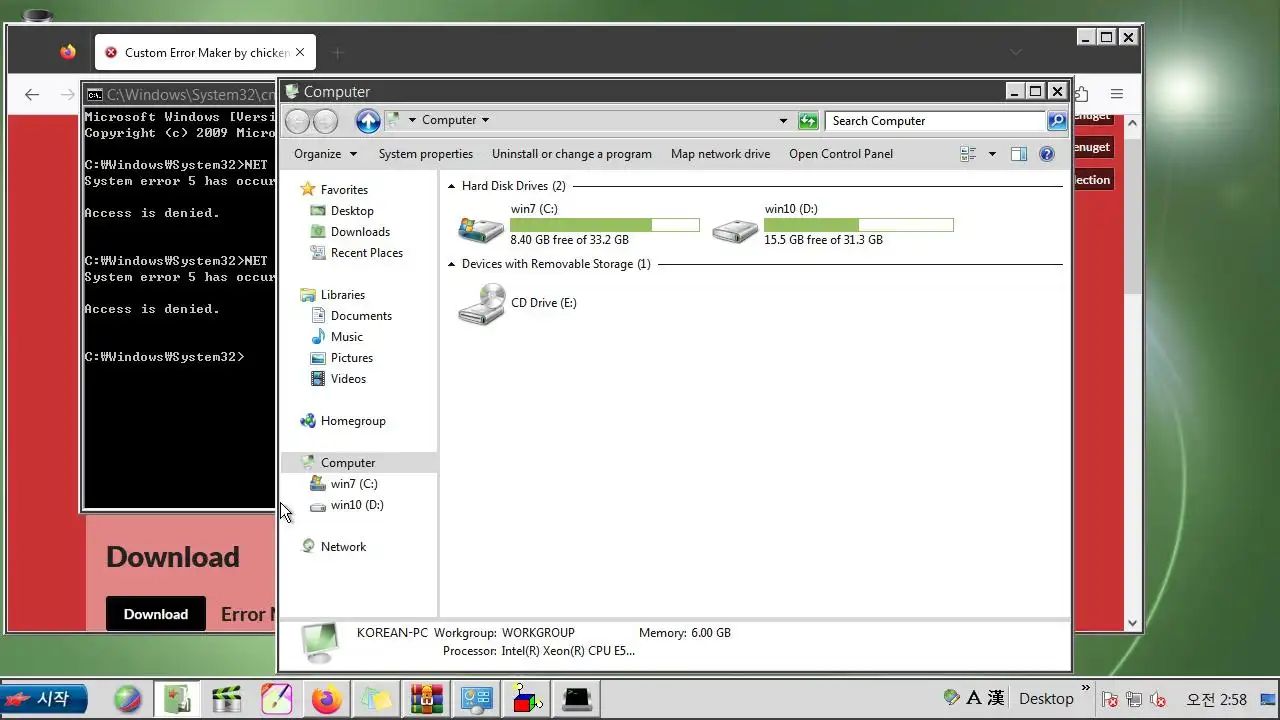This screenshot has height=720, width=1280.
Task: Click the green Refresh icon in address bar
Action: 808,121
